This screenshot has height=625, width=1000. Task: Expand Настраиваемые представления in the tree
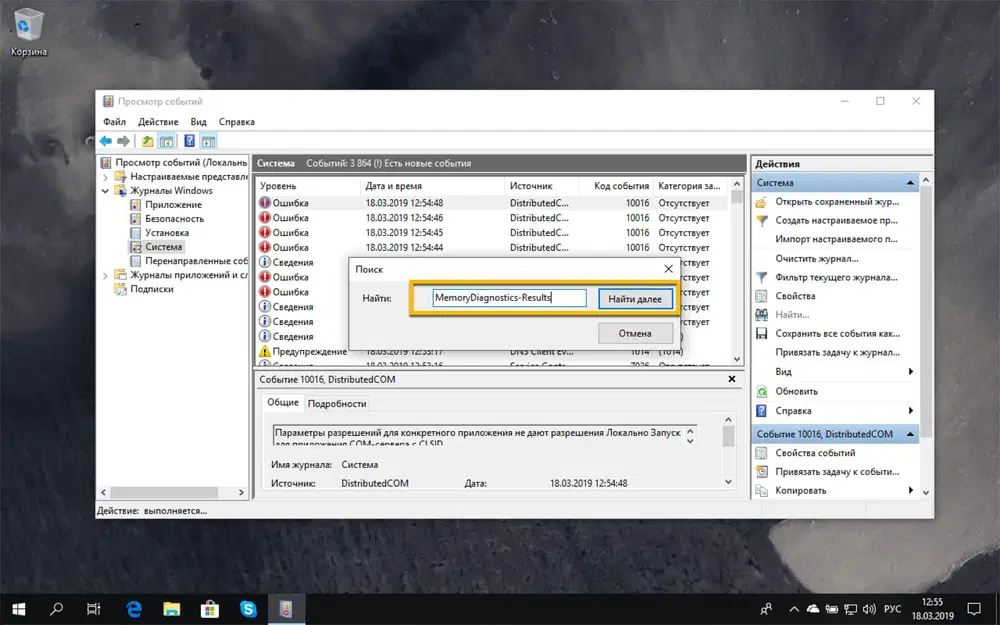tap(104, 177)
